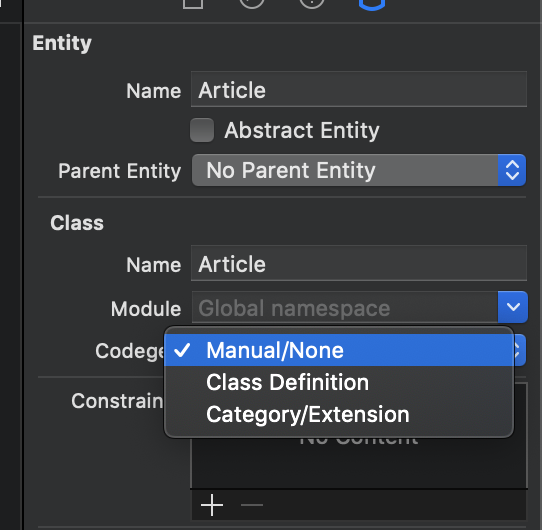Click the Global namespace combo box field

point(345,307)
